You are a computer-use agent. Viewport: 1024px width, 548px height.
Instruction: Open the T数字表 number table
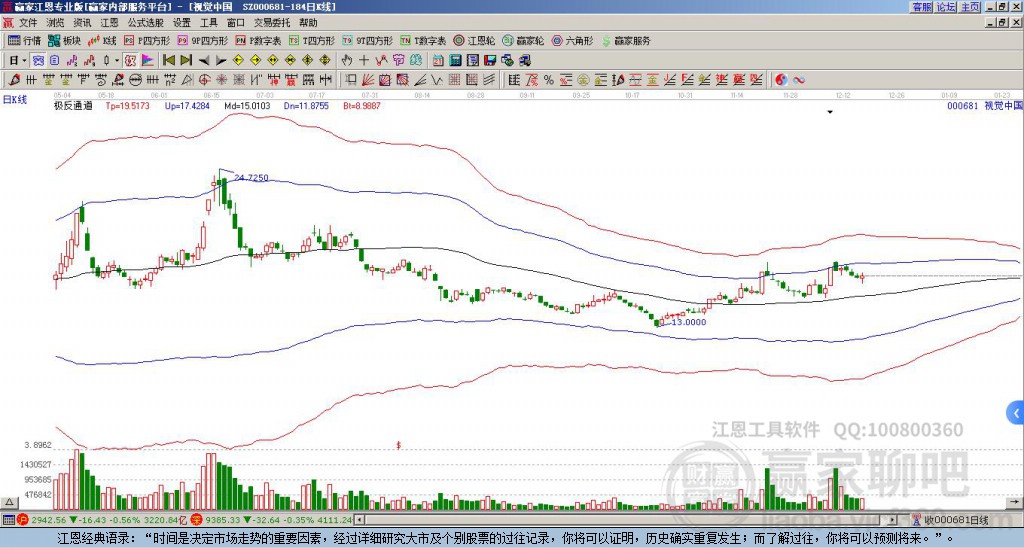coord(423,40)
